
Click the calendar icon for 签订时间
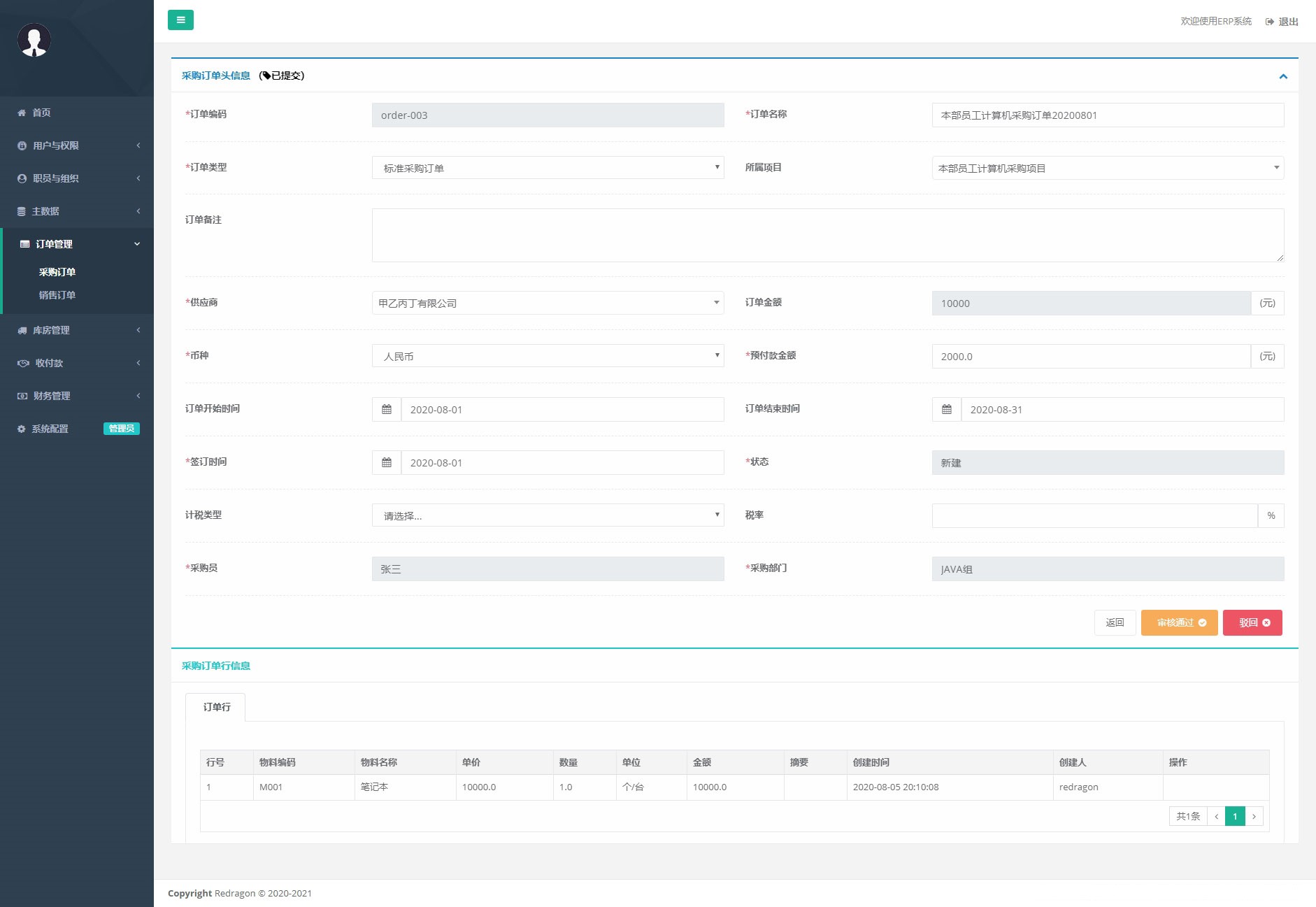387,463
